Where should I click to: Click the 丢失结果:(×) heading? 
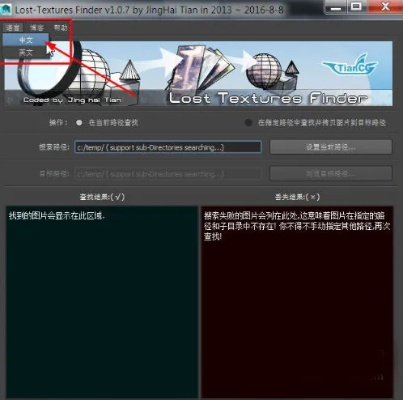[x=297, y=197]
